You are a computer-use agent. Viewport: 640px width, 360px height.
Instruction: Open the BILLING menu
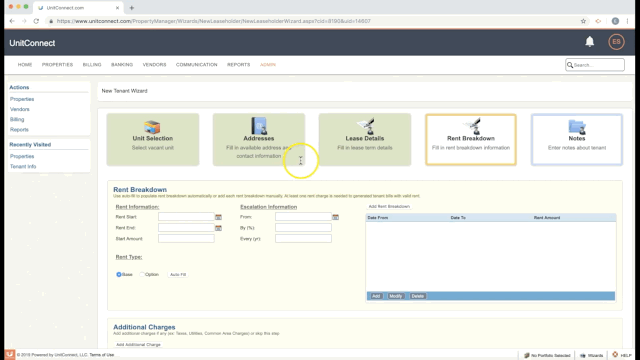pyautogui.click(x=92, y=65)
